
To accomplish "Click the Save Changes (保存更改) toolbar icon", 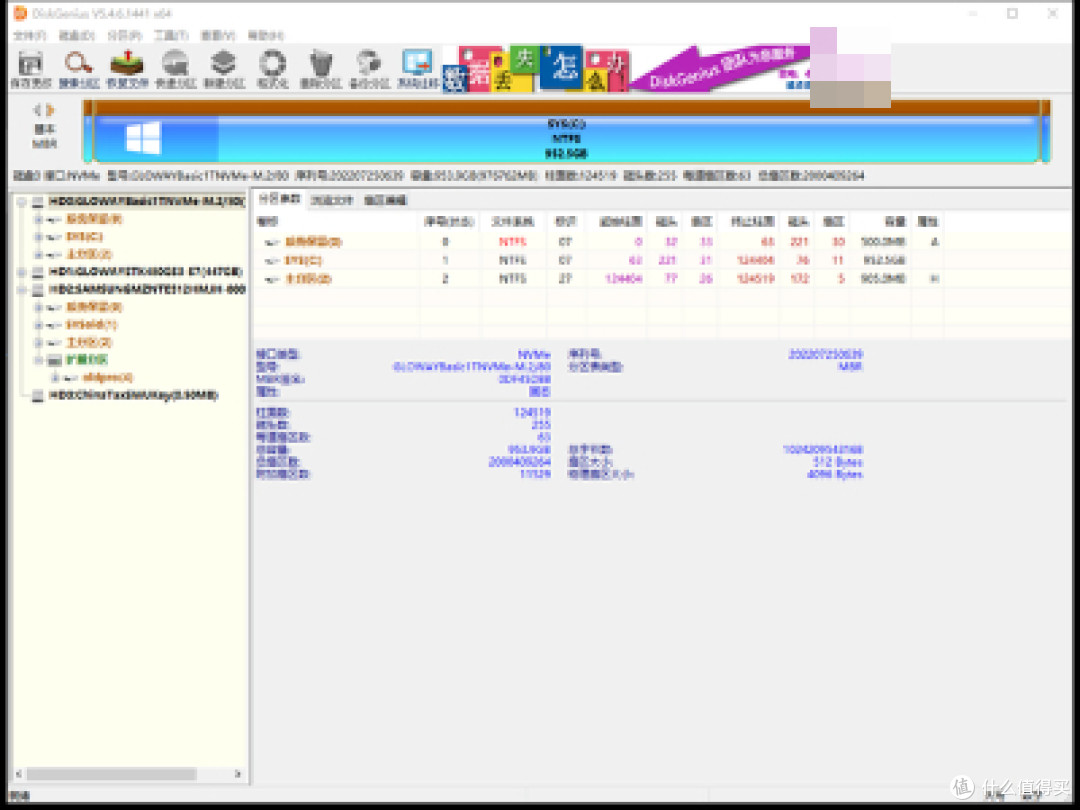I will (x=31, y=69).
